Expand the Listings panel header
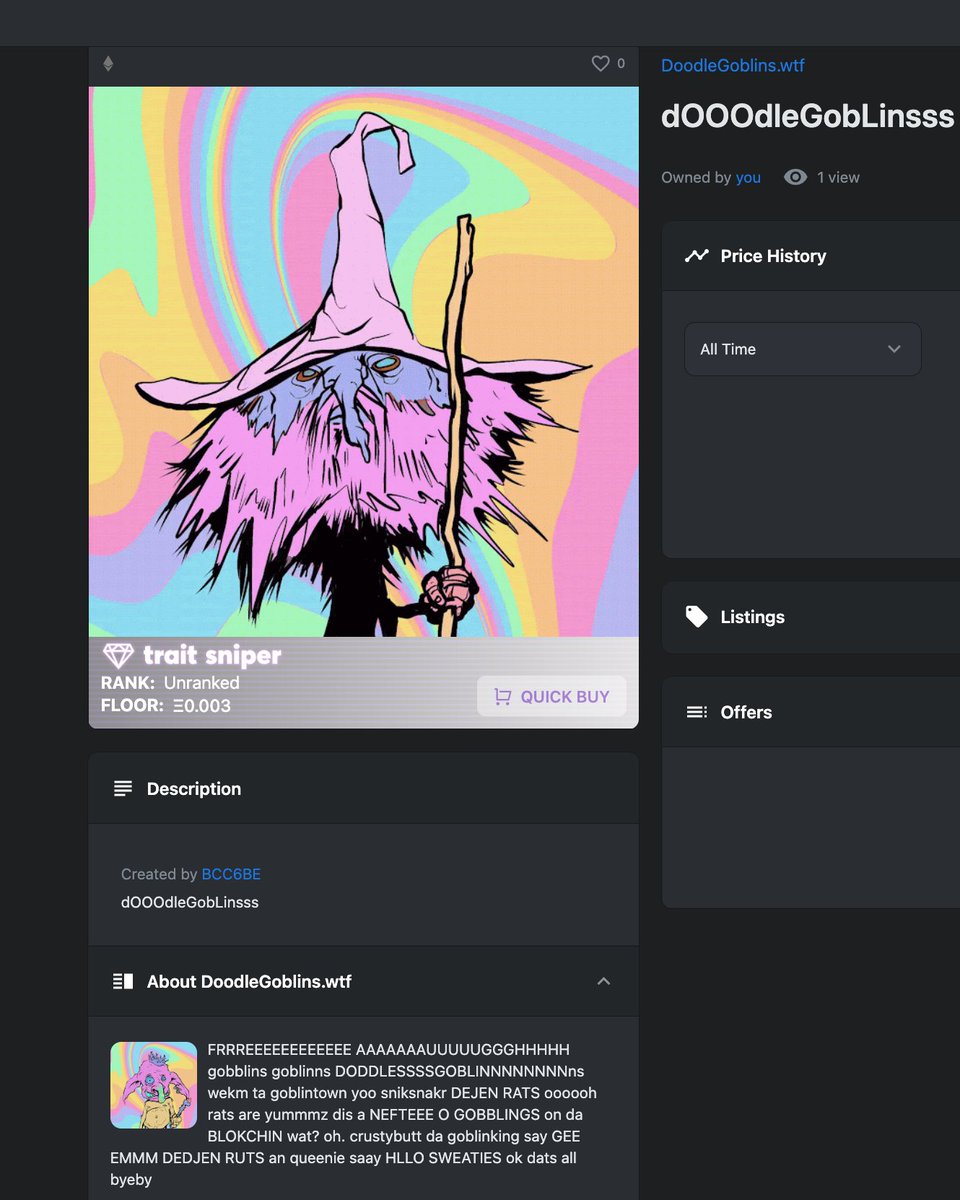 pos(811,617)
